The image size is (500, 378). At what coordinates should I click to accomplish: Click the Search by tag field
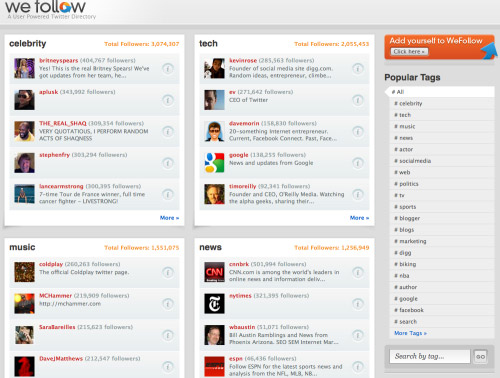[430, 356]
